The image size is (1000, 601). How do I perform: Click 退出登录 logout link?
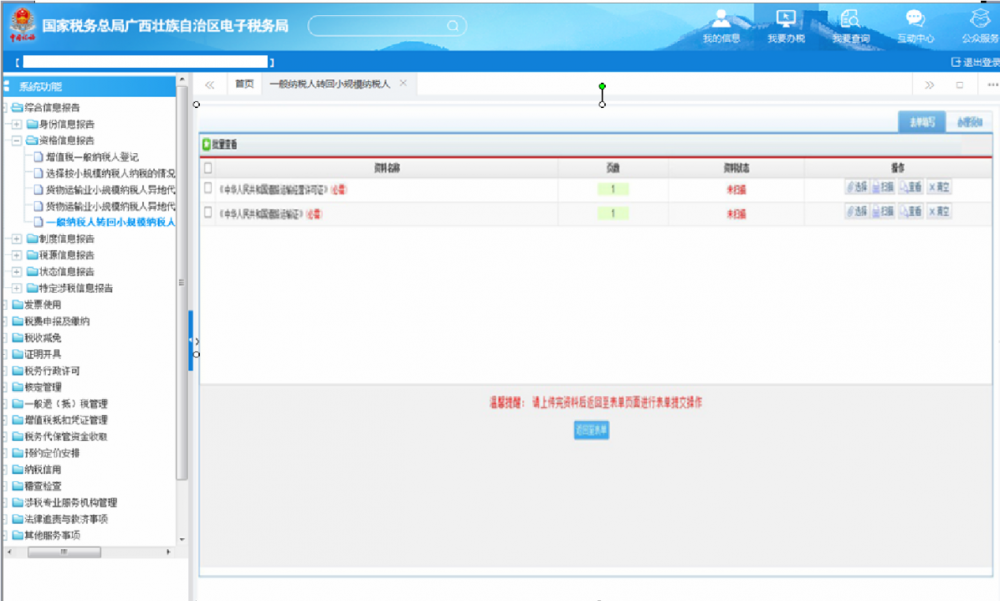(x=974, y=62)
